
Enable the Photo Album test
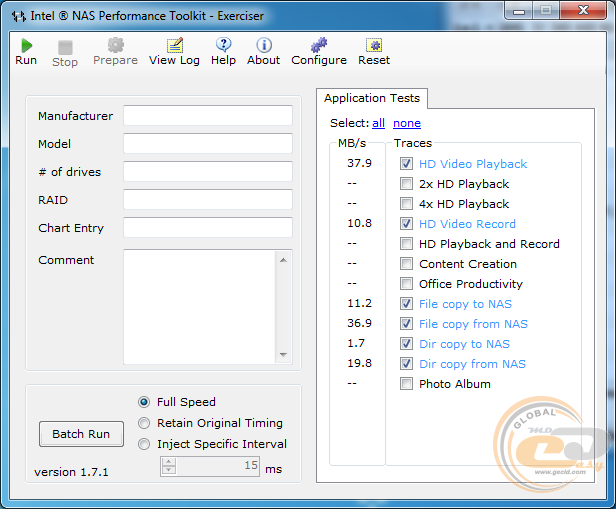tap(406, 384)
